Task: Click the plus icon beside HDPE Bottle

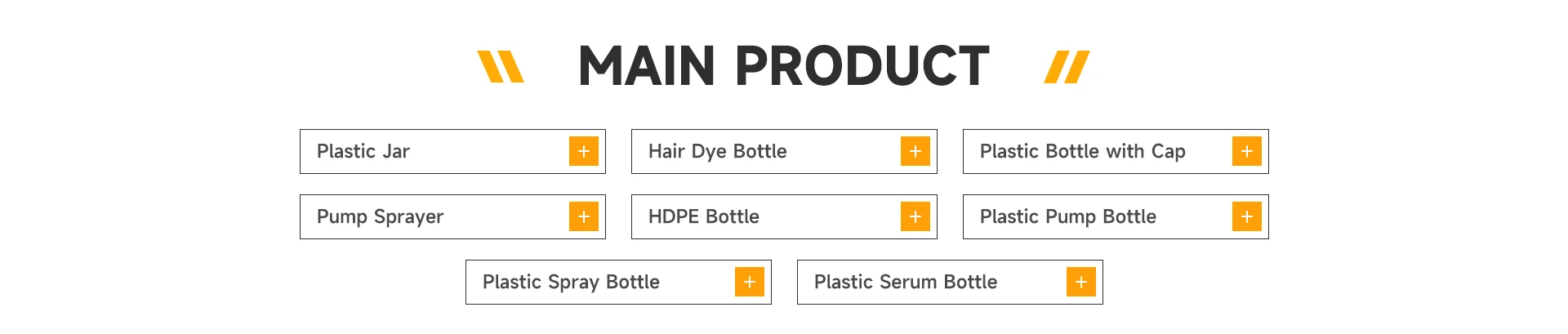Action: [x=915, y=216]
